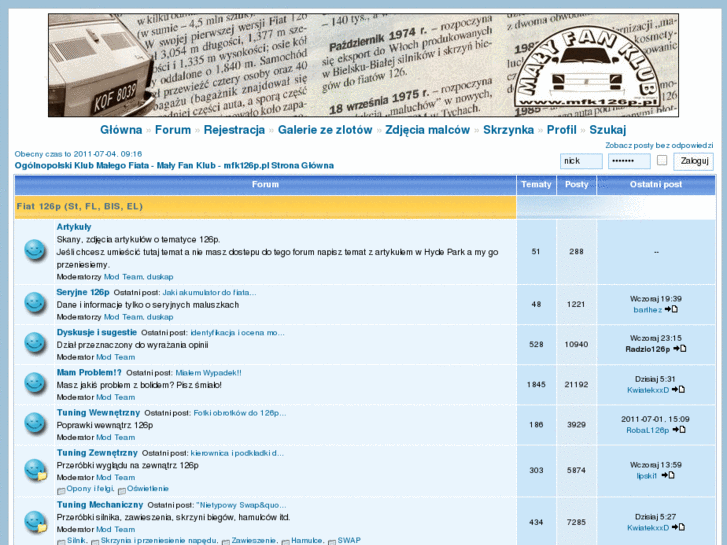Click the Tuning Mechaniczny smiley icon
Image resolution: width=727 pixels, height=545 pixels.
[36, 522]
